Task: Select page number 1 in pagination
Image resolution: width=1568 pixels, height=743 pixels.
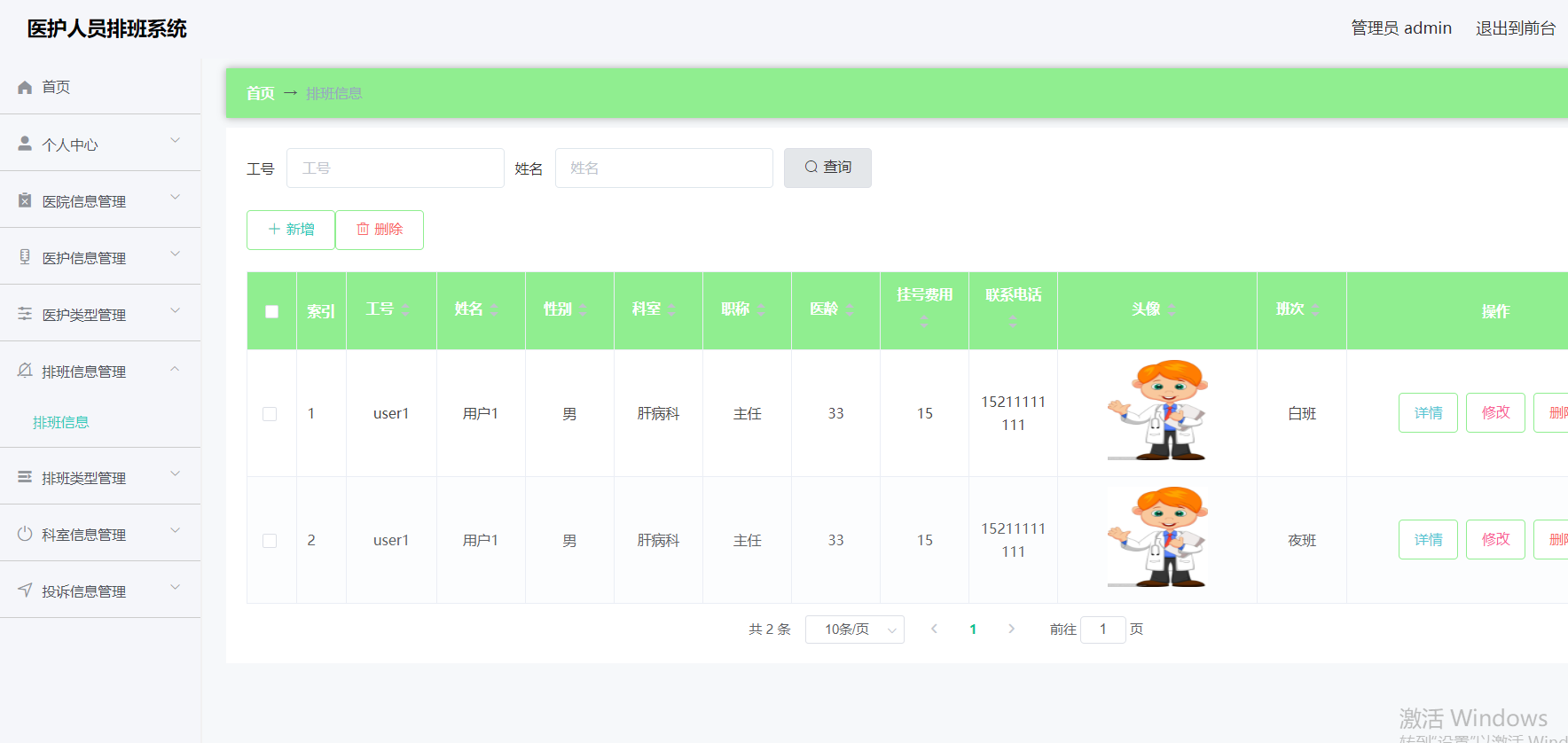Action: pyautogui.click(x=973, y=629)
